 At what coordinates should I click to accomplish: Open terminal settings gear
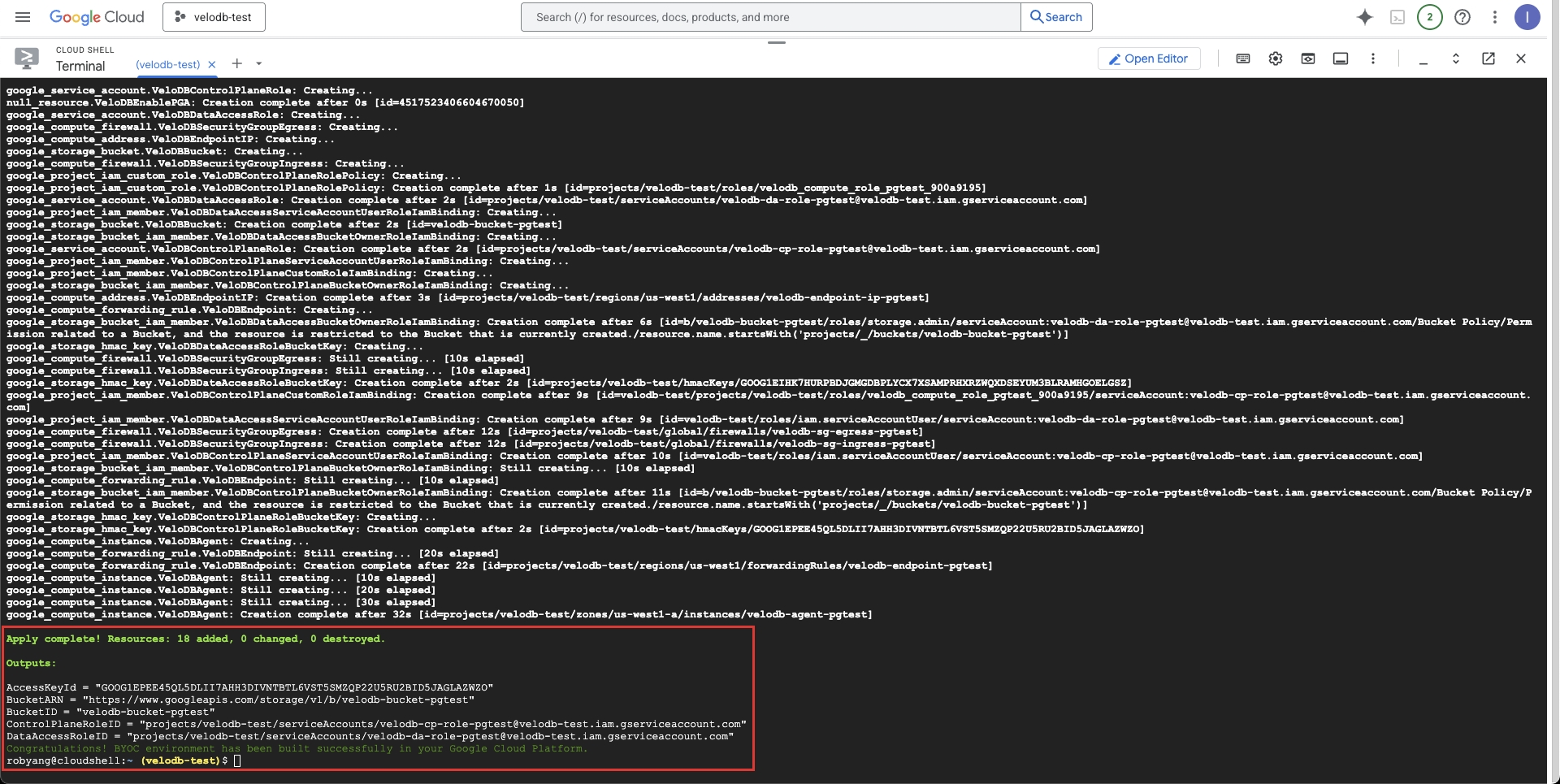(x=1276, y=58)
